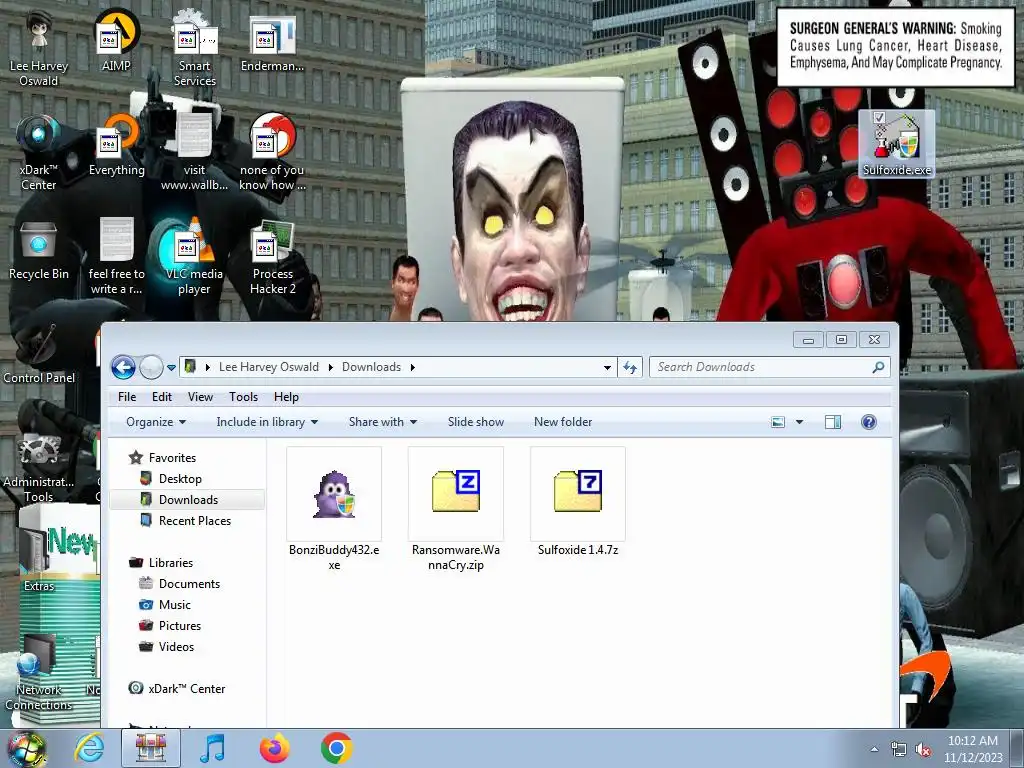The image size is (1024, 768).
Task: Expand the address bar history dropdown
Action: 607,367
